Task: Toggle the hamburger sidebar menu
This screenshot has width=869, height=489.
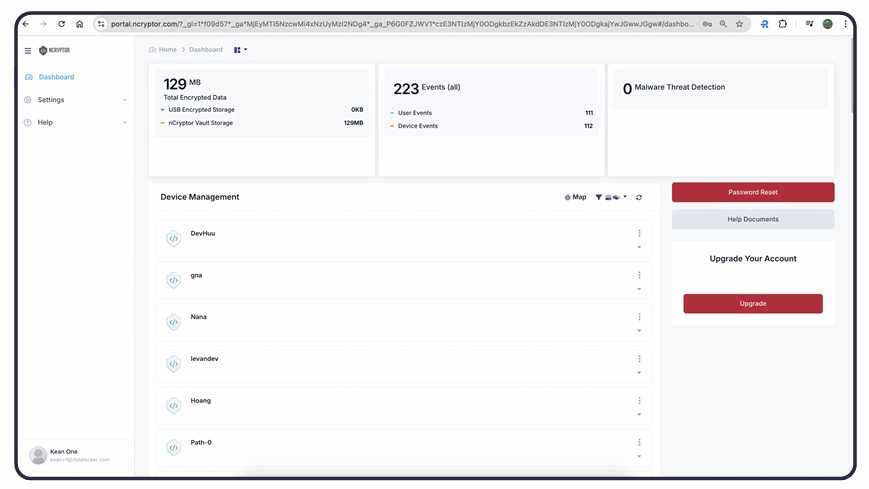Action: [x=28, y=50]
